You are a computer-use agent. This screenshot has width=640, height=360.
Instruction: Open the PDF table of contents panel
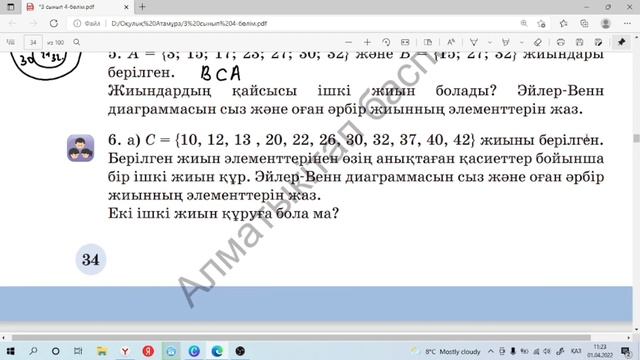(x=11, y=42)
